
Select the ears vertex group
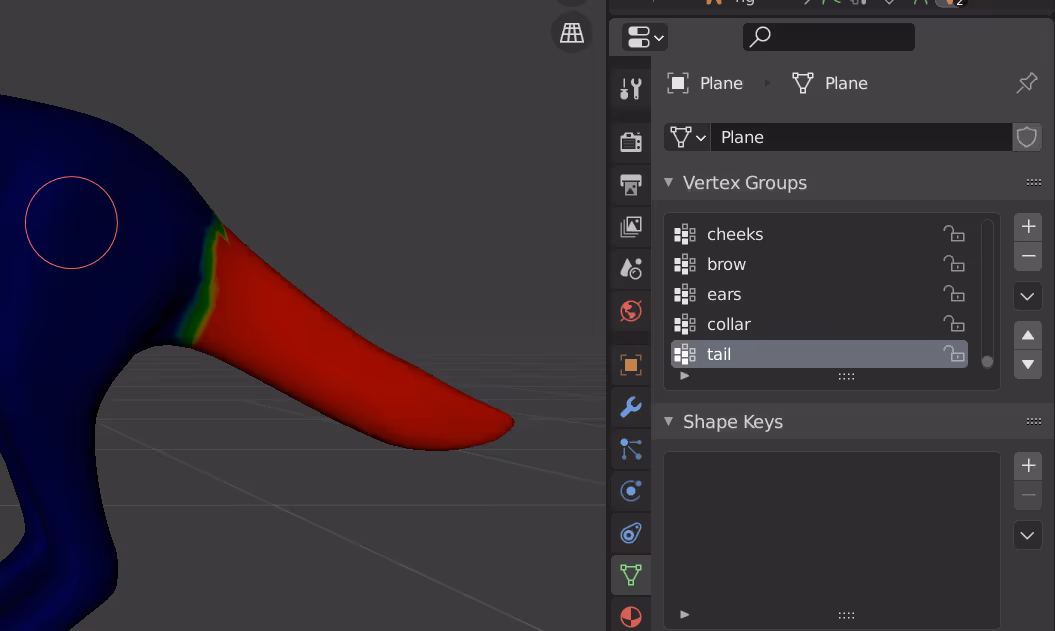819,294
